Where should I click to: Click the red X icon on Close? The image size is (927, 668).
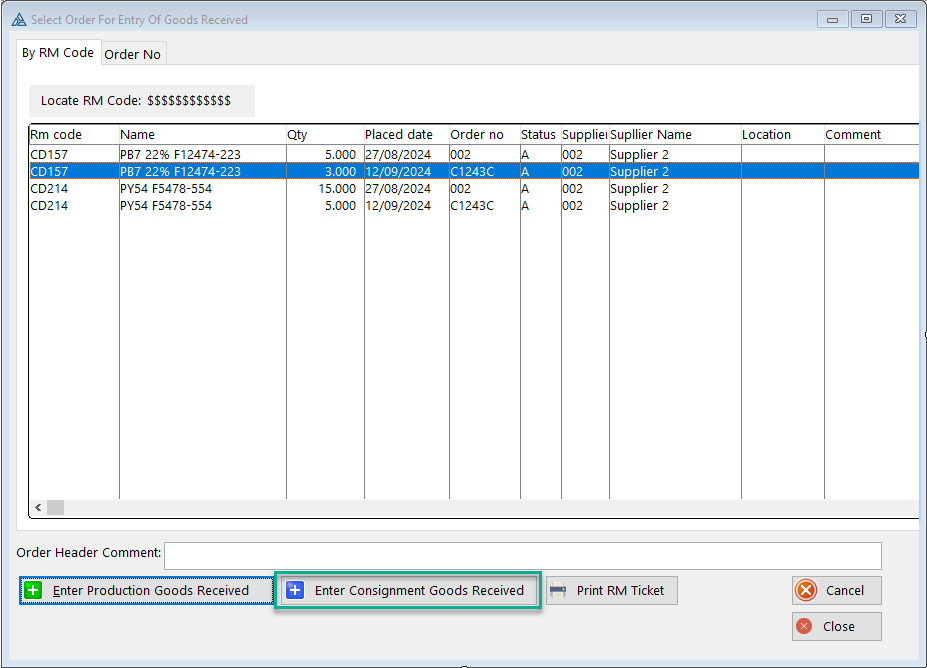click(804, 626)
